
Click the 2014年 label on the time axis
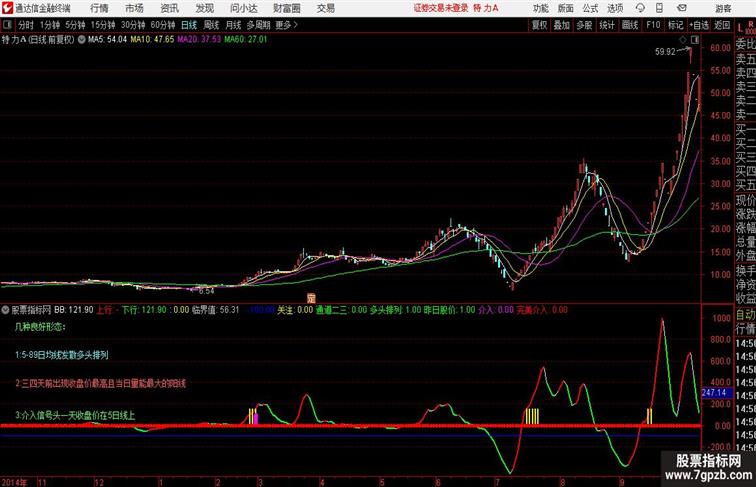[14, 482]
